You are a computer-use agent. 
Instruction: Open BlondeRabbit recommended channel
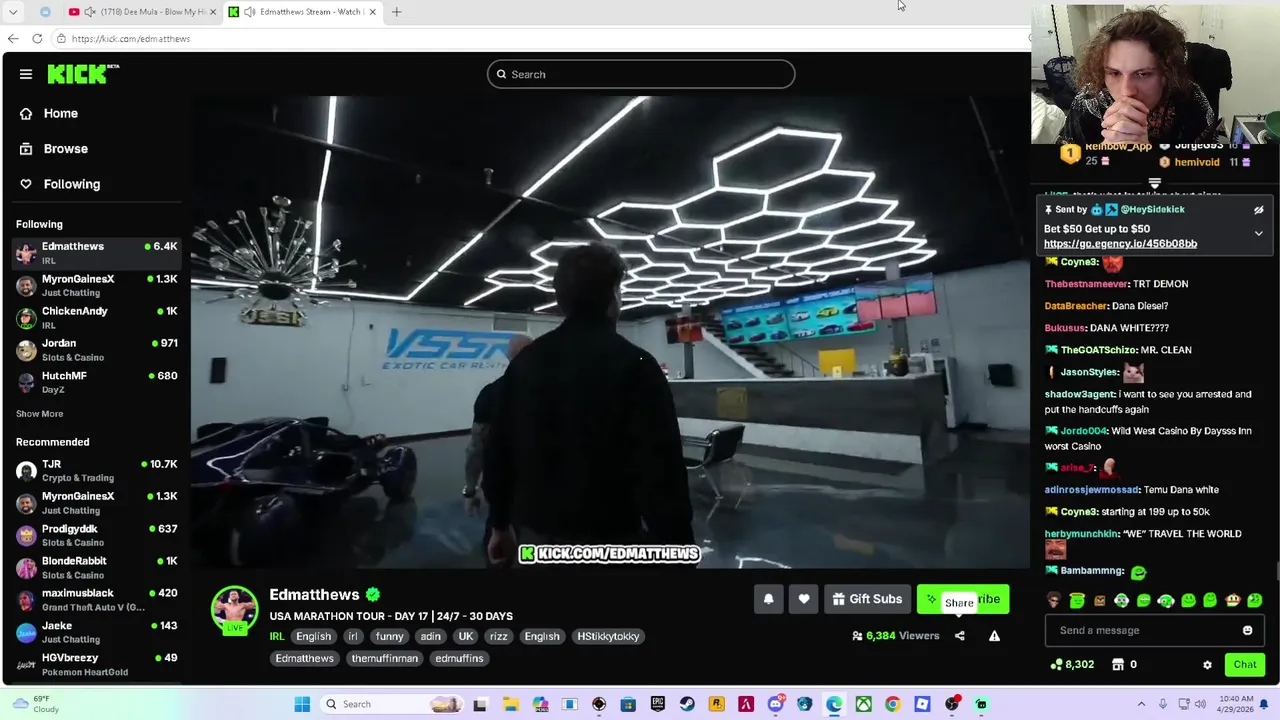(97, 567)
